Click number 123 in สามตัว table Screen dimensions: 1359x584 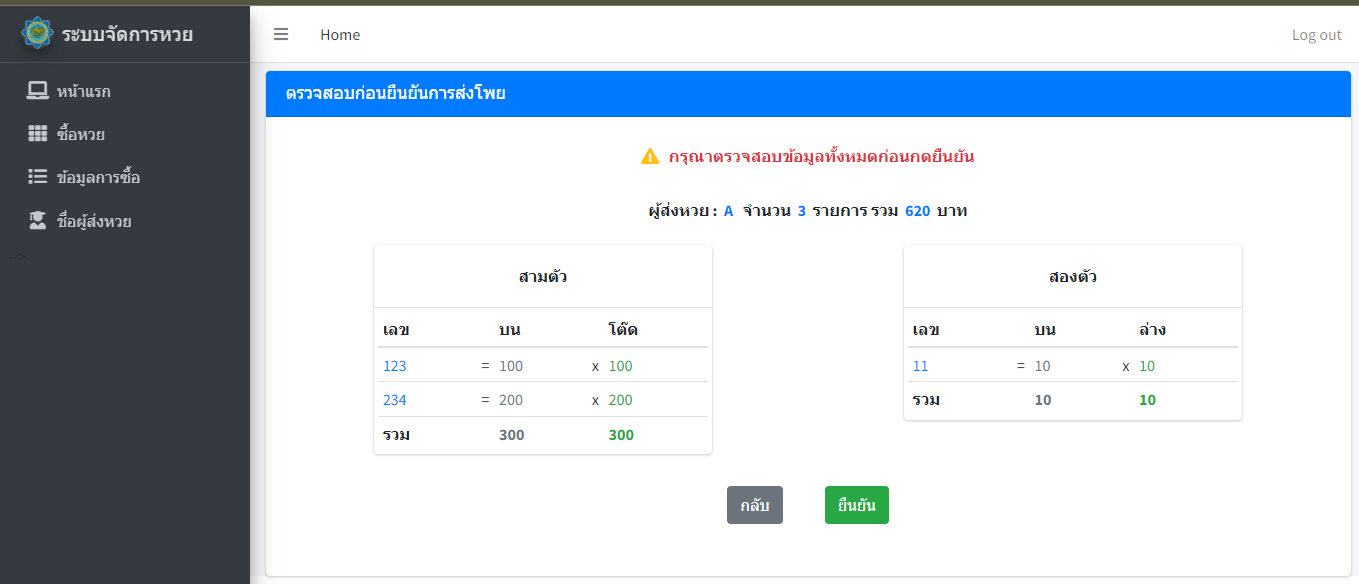click(395, 366)
